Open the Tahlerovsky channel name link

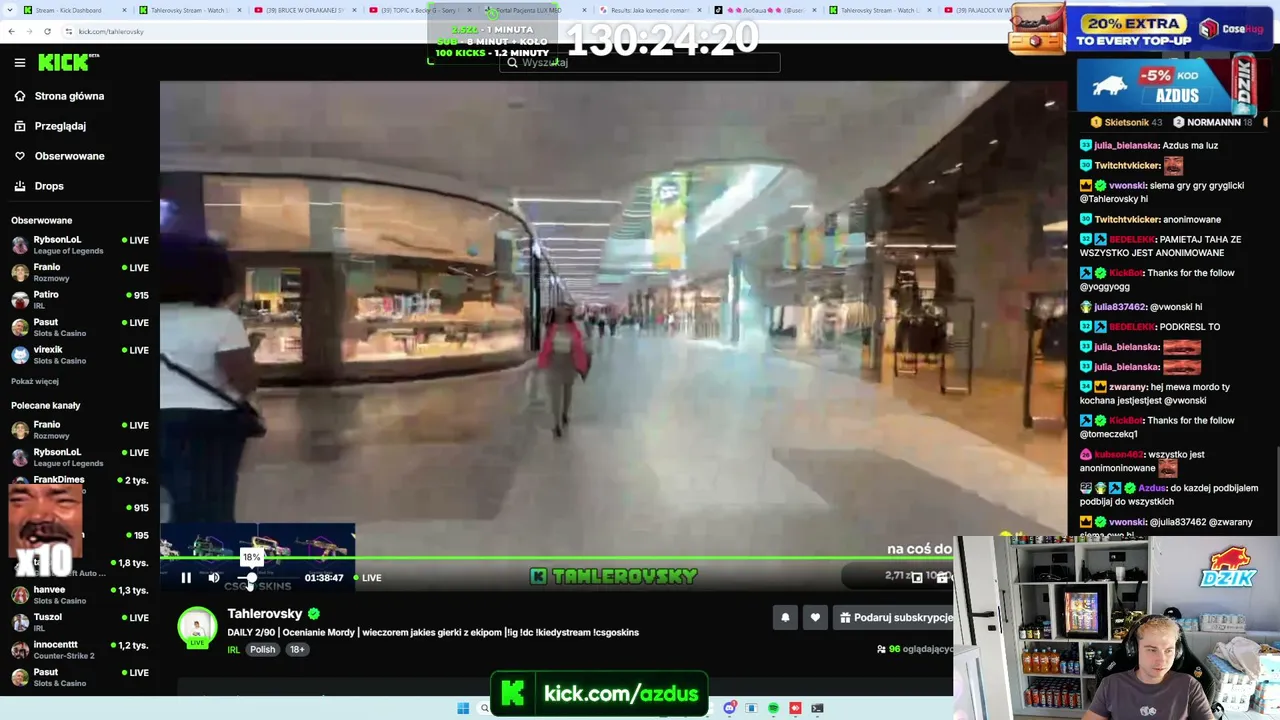264,613
